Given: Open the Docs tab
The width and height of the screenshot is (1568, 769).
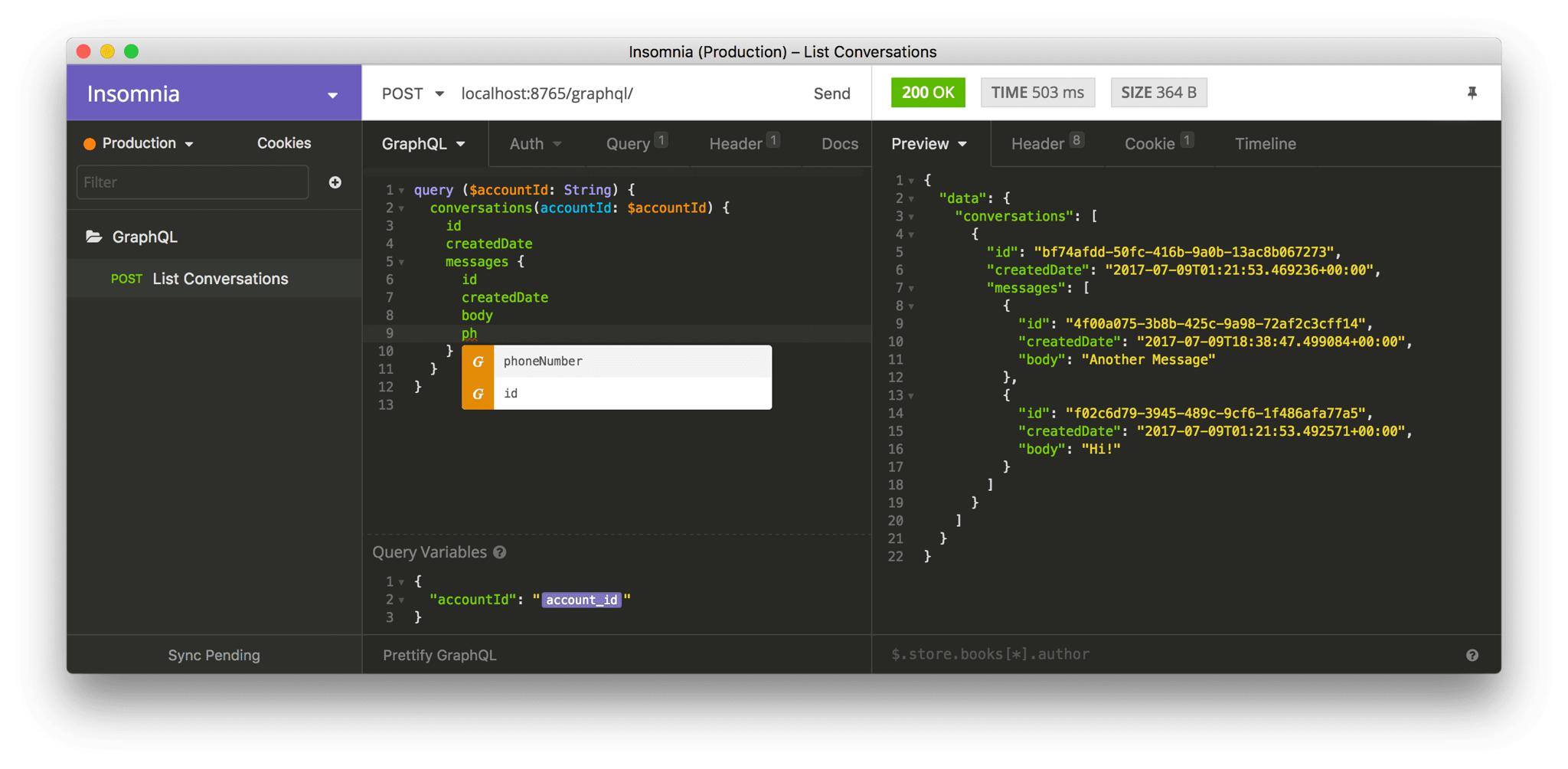Looking at the screenshot, I should [839, 143].
